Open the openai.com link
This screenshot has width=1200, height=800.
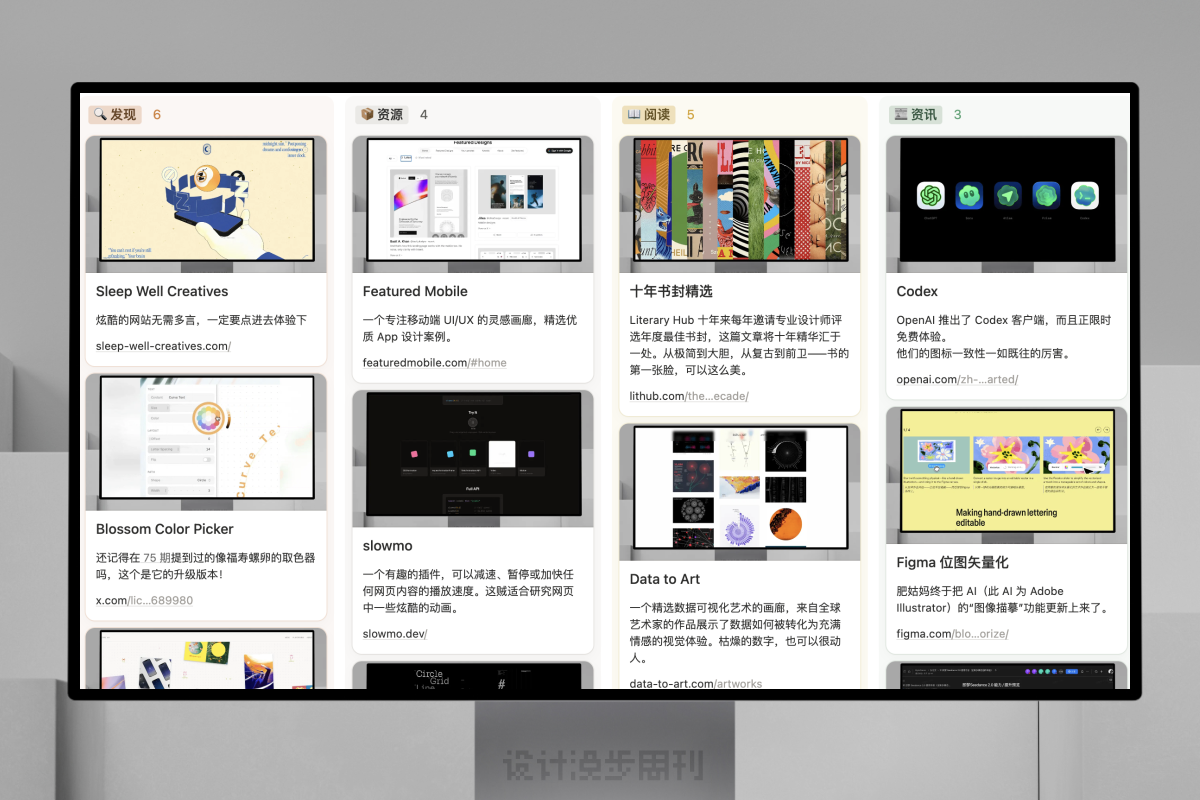click(x=958, y=380)
